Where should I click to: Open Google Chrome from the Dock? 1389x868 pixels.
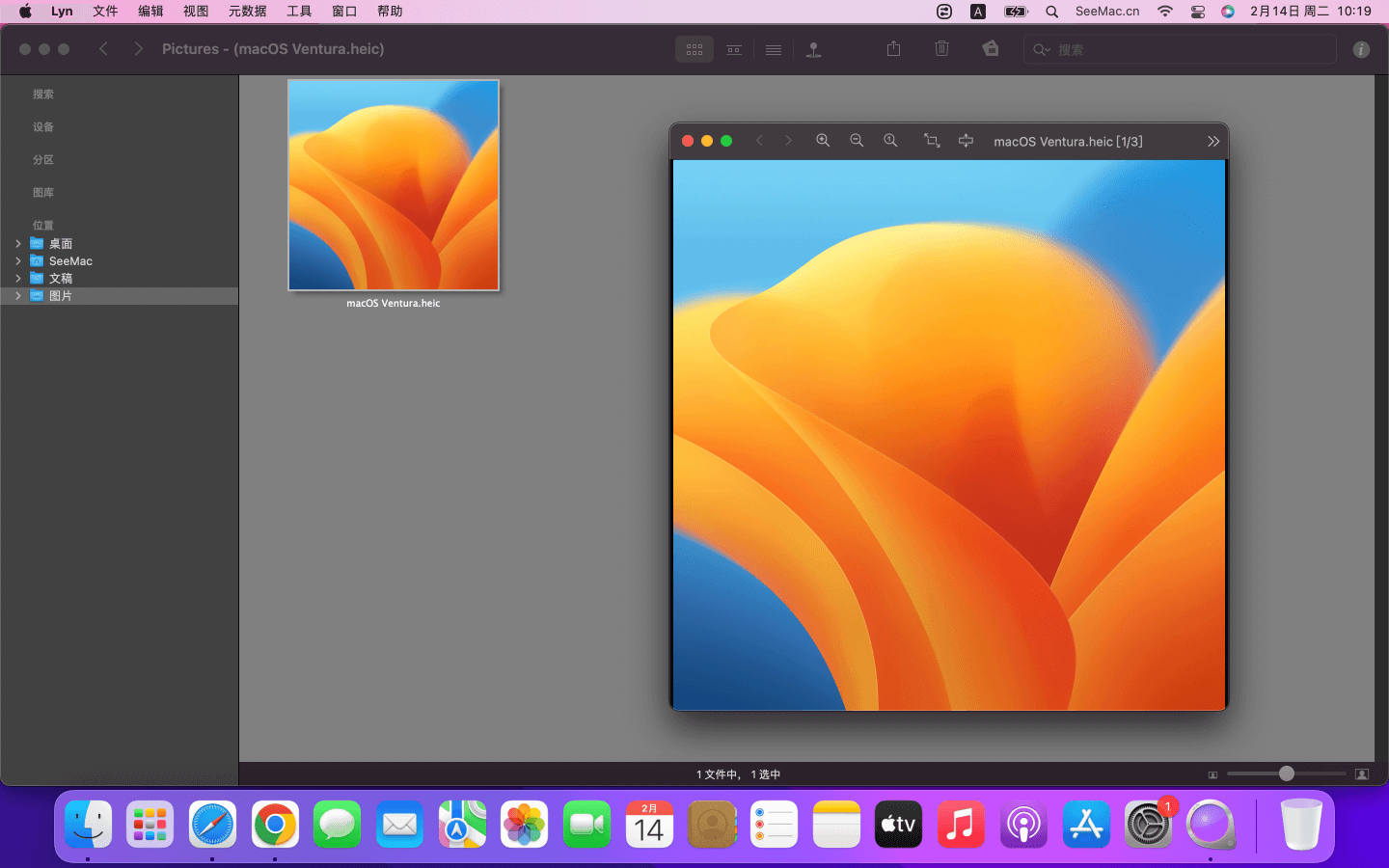pyautogui.click(x=275, y=825)
